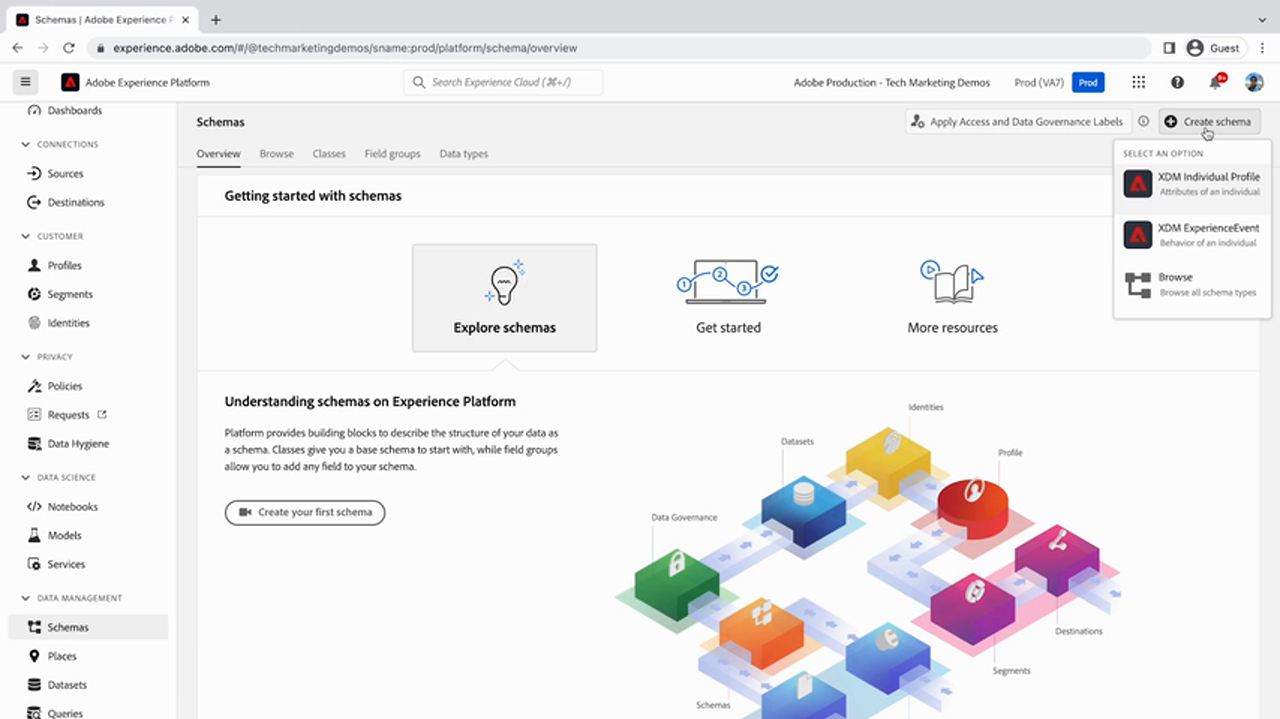Click the Models icon in sidebar

click(x=34, y=536)
